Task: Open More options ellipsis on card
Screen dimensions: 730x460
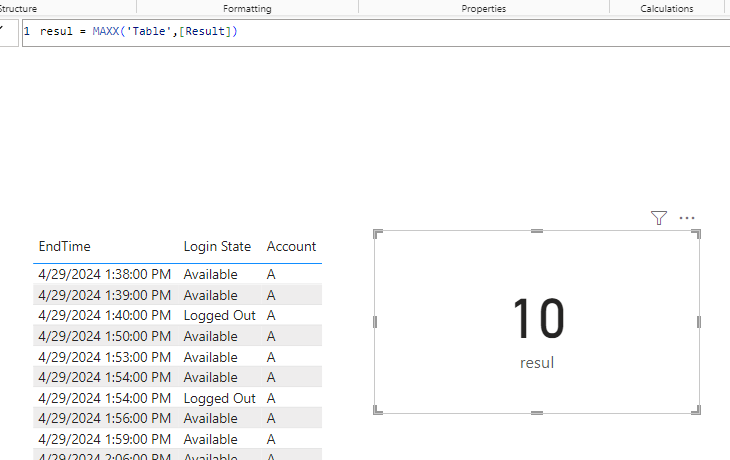Action: click(x=687, y=217)
